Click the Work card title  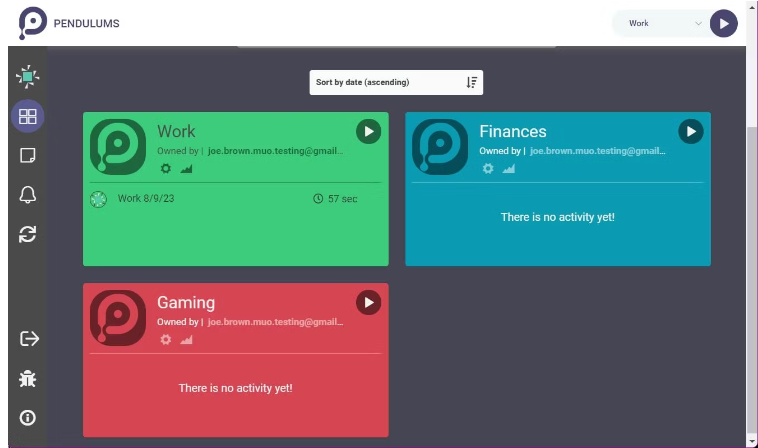click(176, 131)
